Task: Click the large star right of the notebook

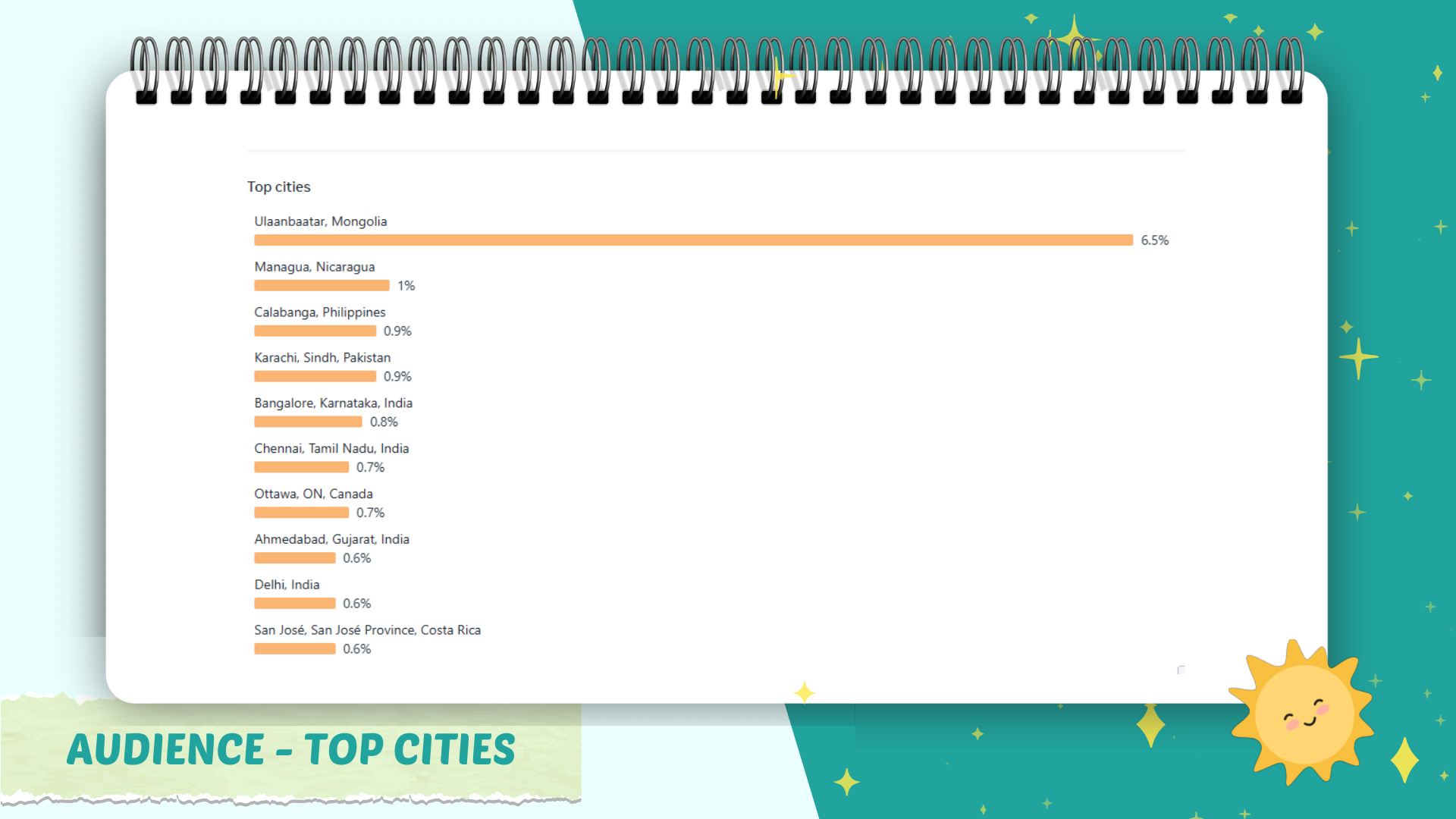Action: (x=1357, y=357)
